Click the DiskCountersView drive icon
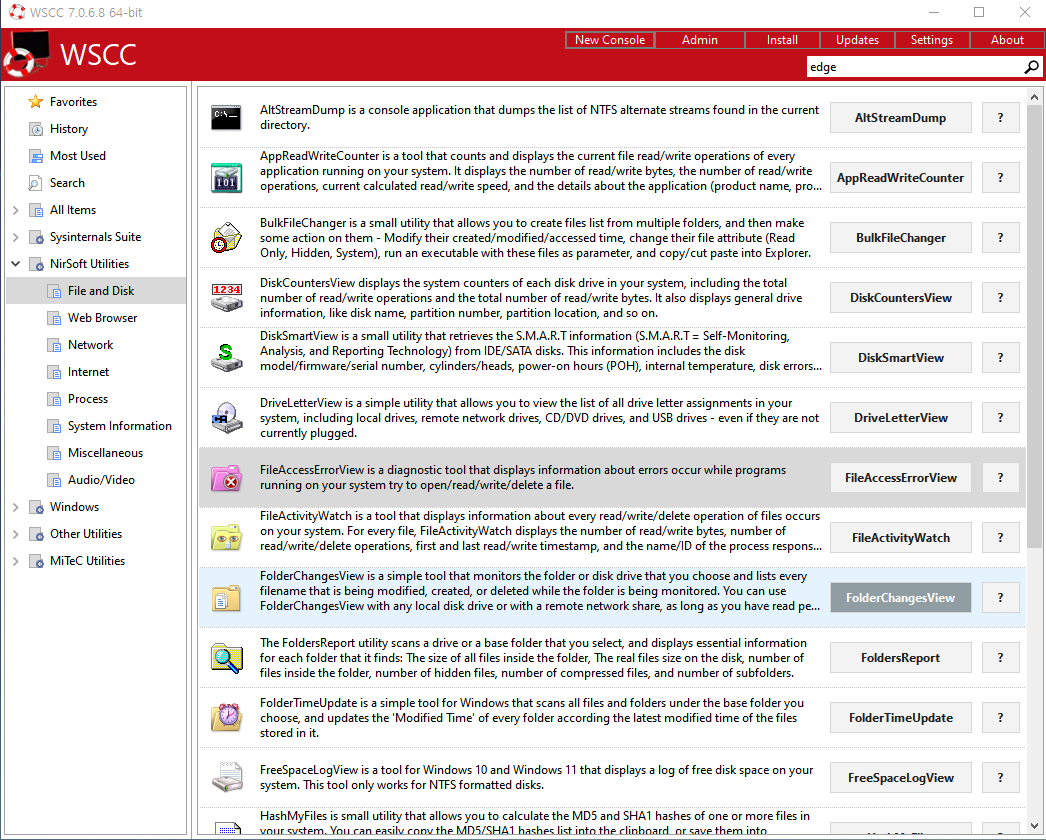1046x840 pixels. click(227, 298)
